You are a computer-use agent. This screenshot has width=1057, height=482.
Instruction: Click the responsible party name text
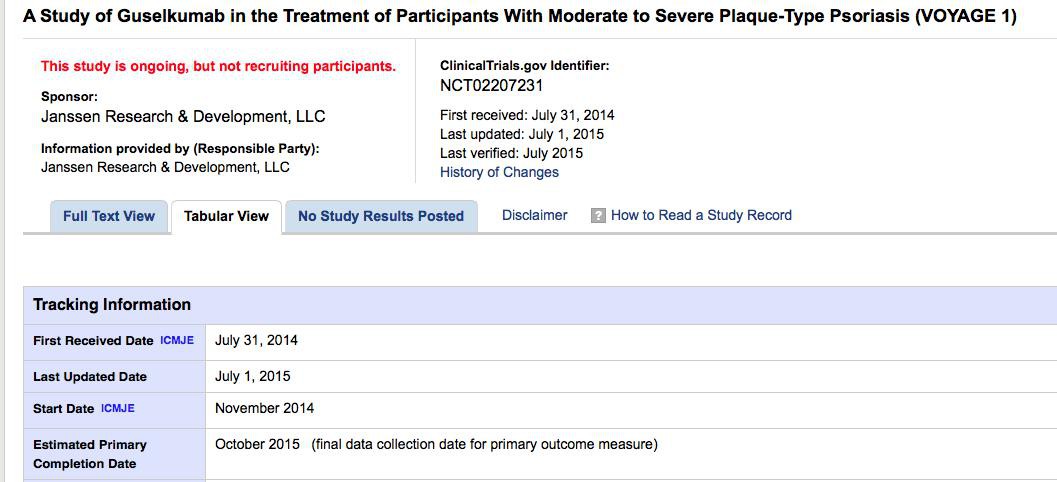click(x=165, y=167)
